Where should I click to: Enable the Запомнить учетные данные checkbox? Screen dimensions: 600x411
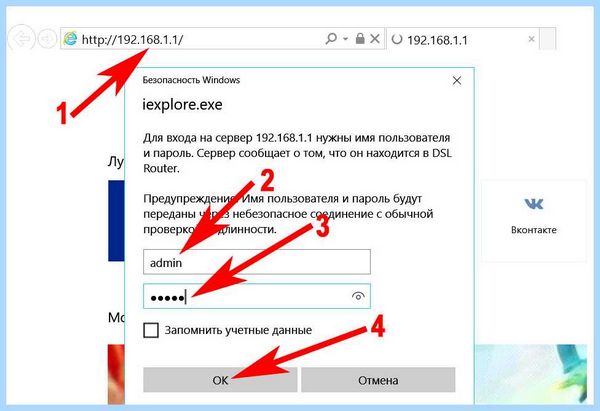pos(151,330)
